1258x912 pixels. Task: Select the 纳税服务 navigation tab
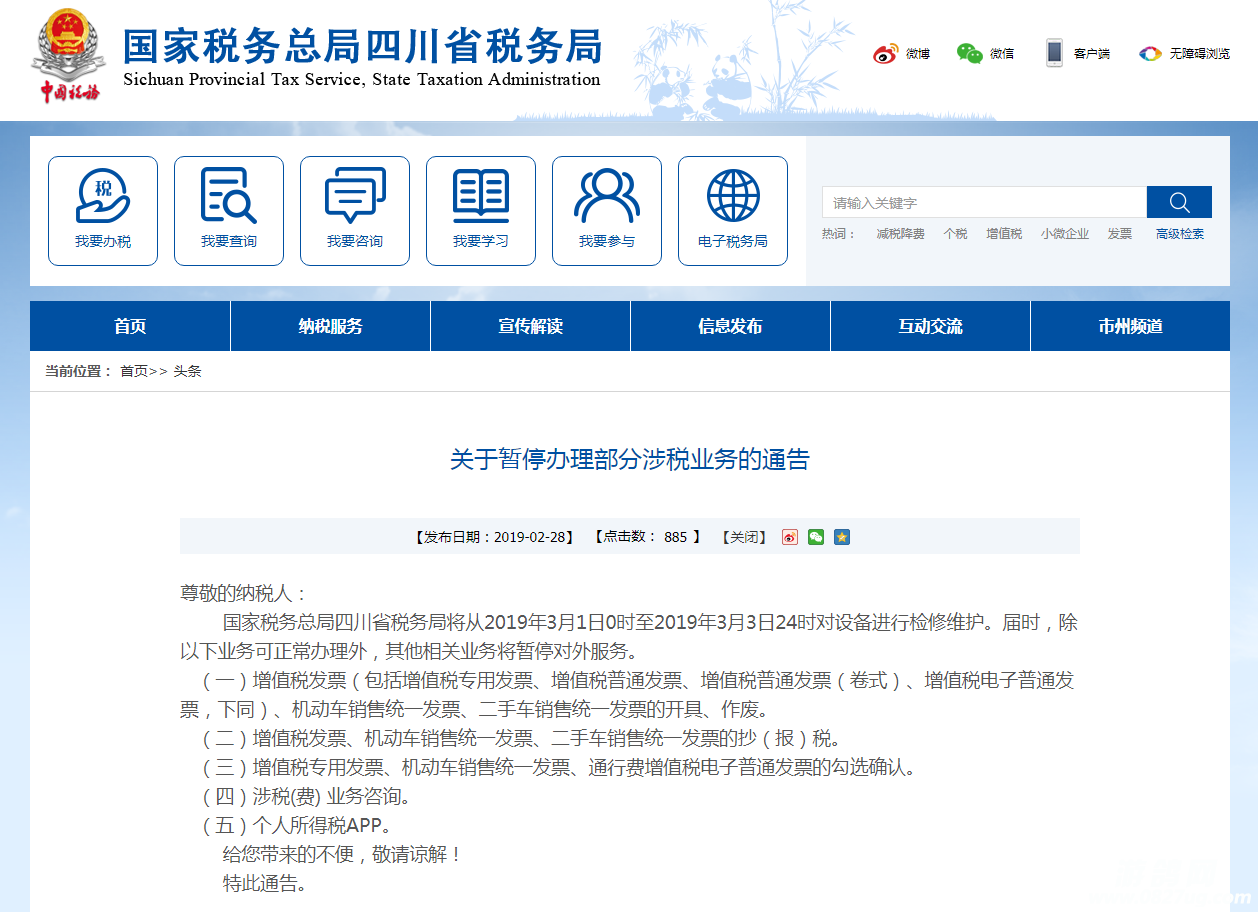click(x=330, y=326)
